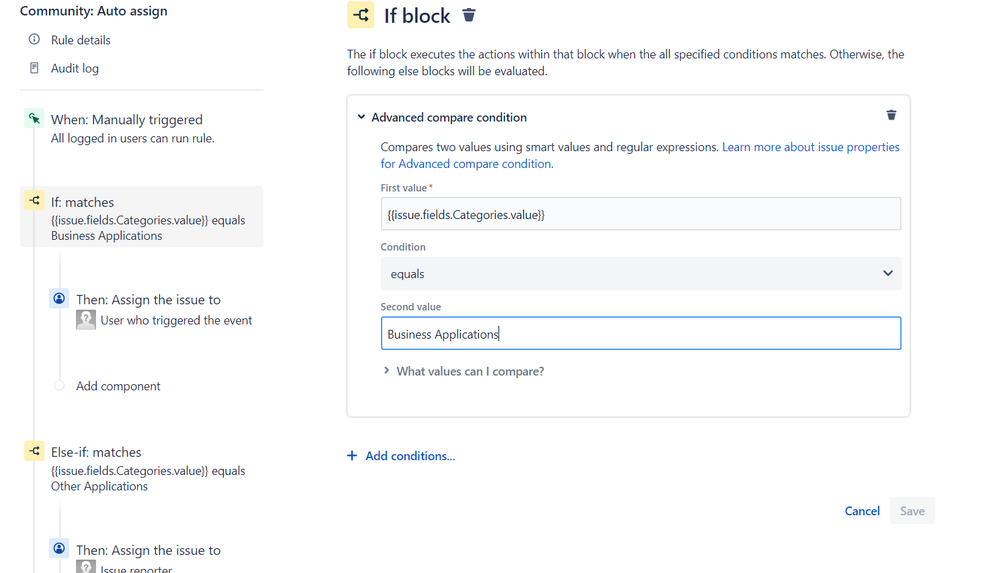Delete the If block using trash icon
The width and height of the screenshot is (999, 573).
pyautogui.click(x=469, y=16)
